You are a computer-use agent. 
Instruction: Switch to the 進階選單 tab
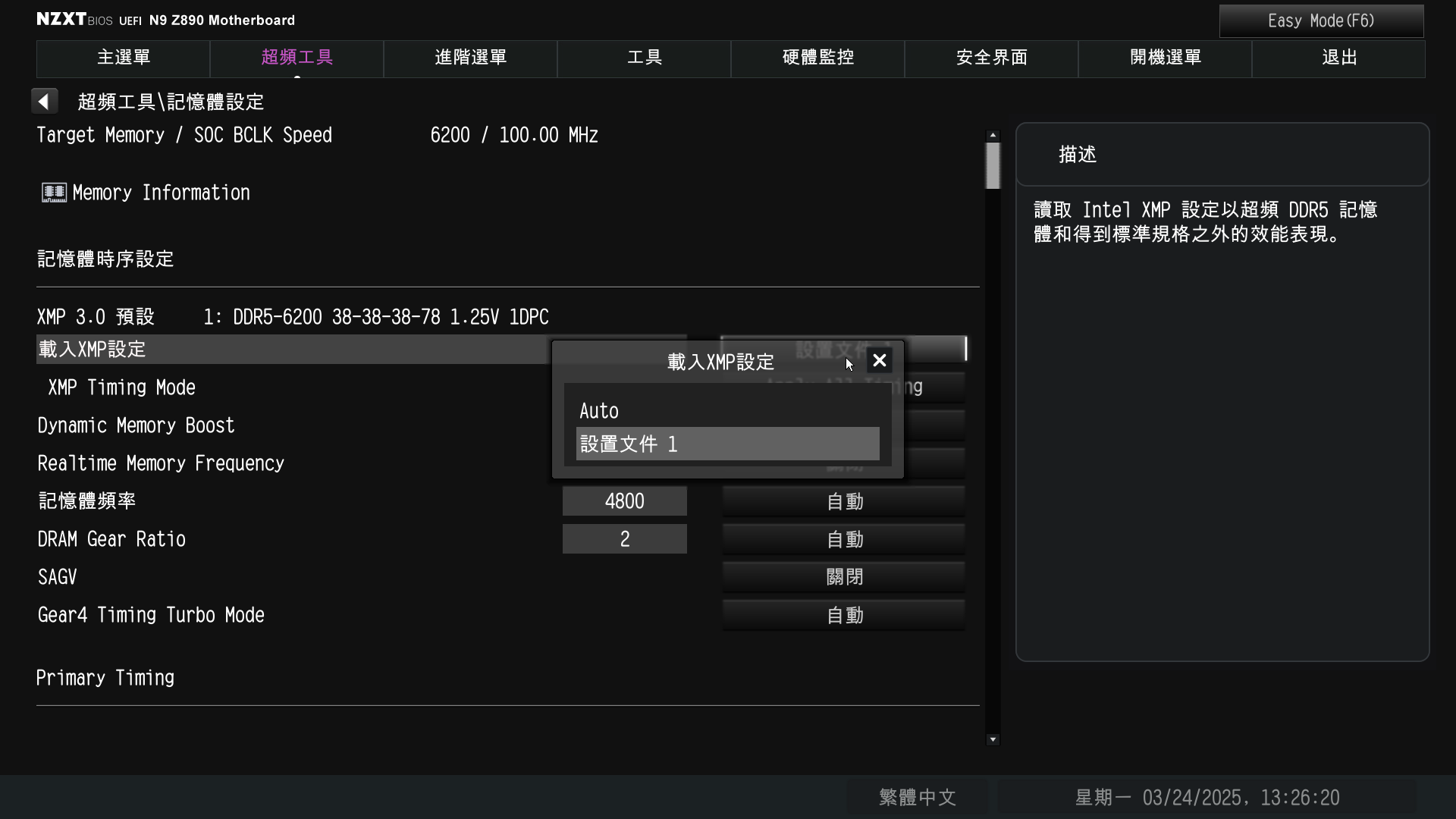point(471,58)
